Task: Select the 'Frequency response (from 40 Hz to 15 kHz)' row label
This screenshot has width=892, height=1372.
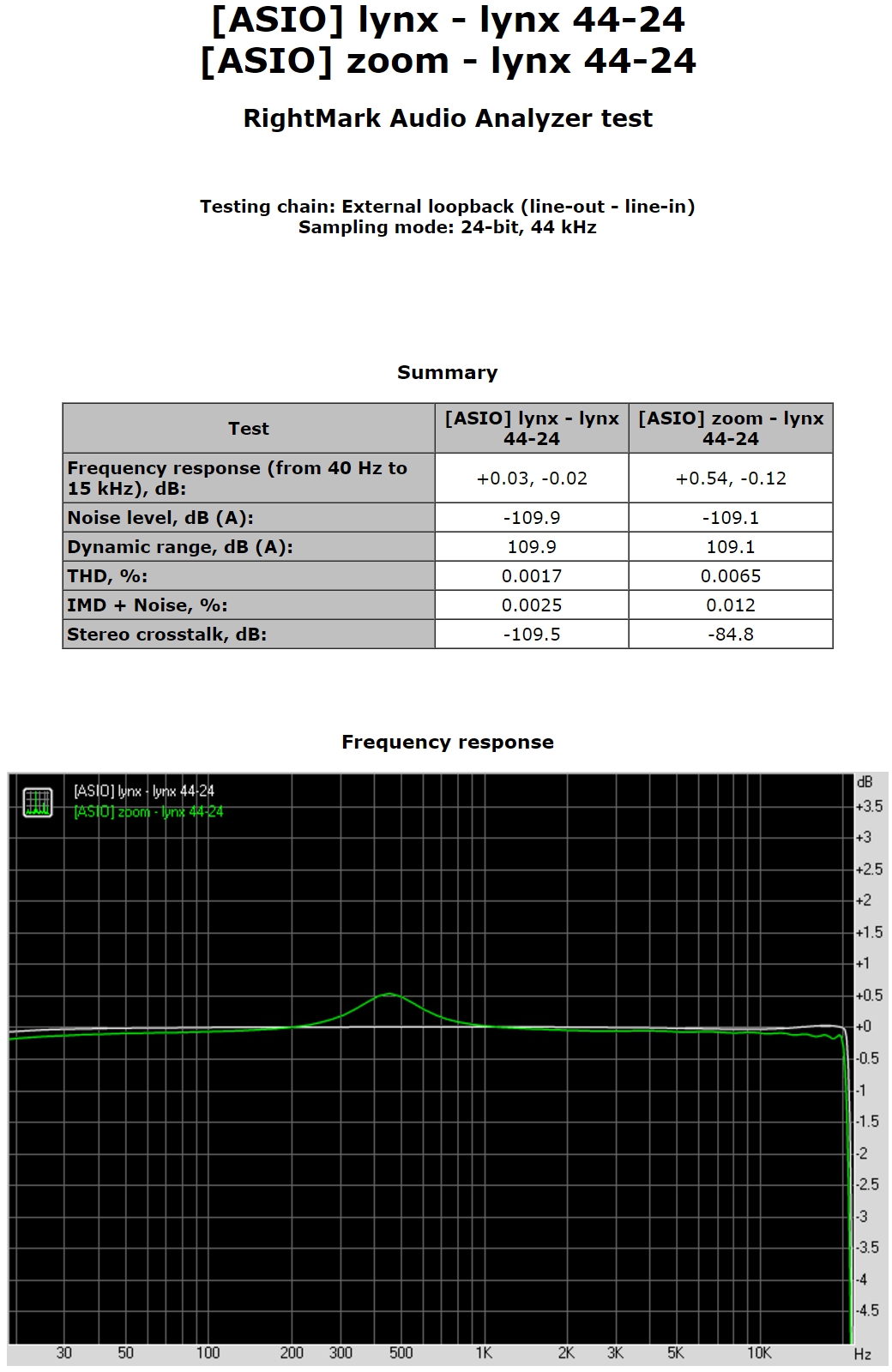Action: [x=249, y=478]
